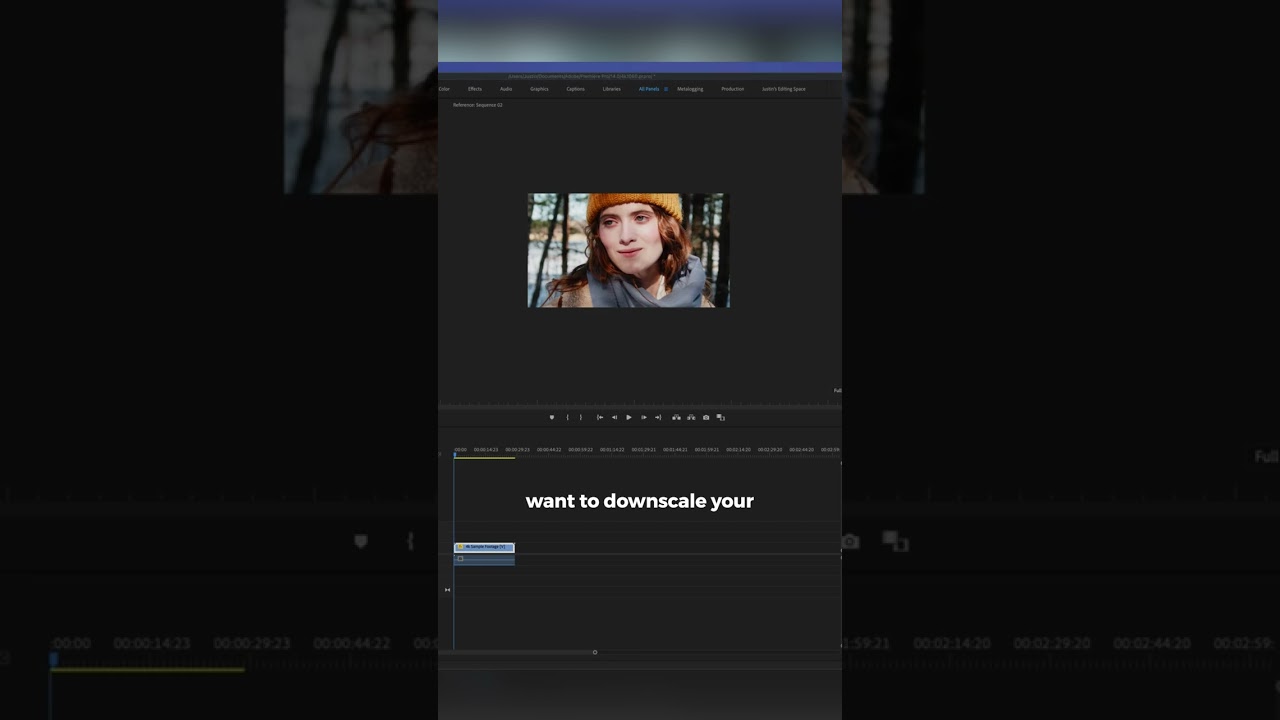Open the Production workspace tab
The image size is (1280, 720).
tap(733, 89)
